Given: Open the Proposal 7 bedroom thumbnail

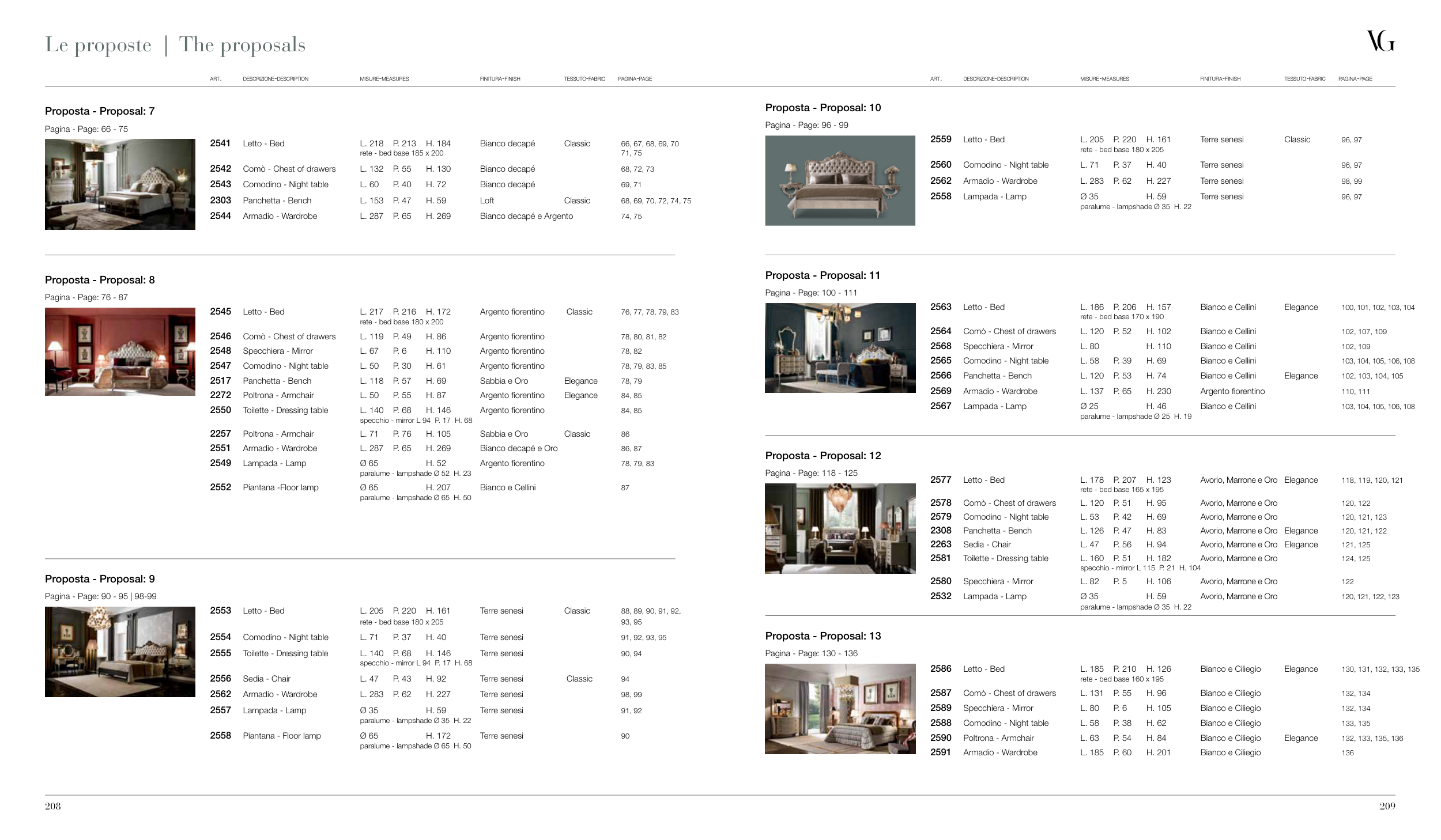Looking at the screenshot, I should pyautogui.click(x=120, y=184).
